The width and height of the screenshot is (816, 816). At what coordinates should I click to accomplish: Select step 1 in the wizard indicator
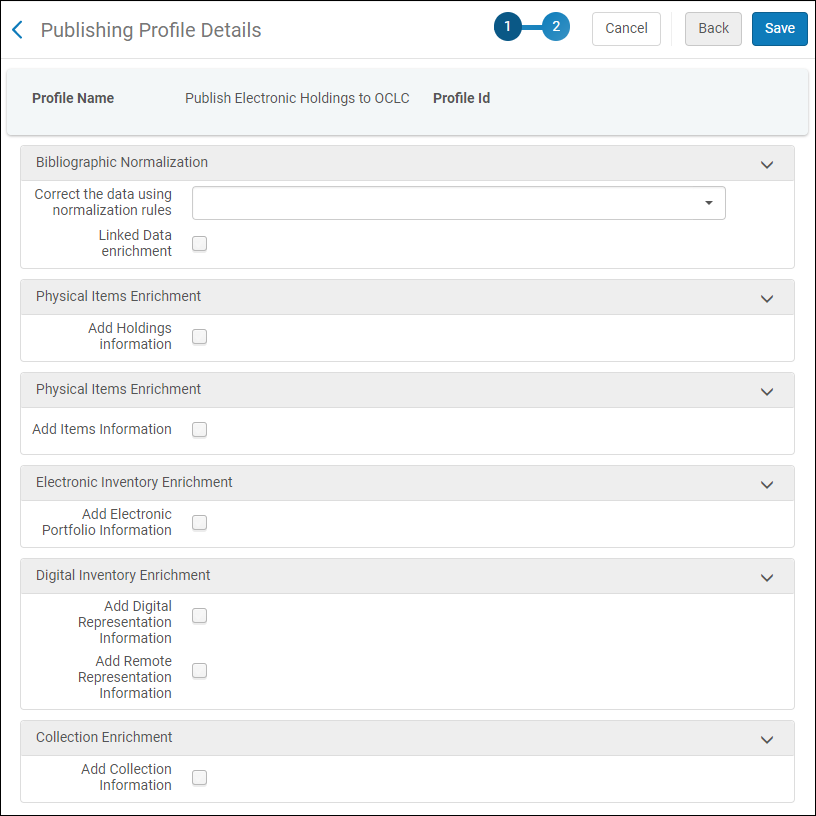(507, 27)
